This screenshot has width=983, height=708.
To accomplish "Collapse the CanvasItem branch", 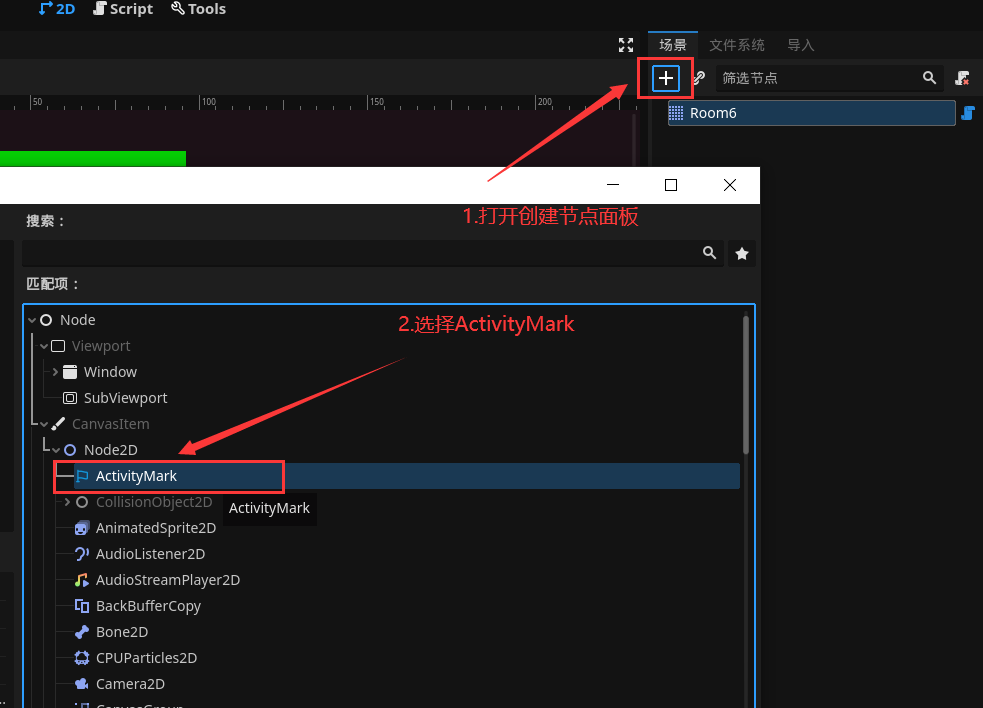I will (44, 425).
